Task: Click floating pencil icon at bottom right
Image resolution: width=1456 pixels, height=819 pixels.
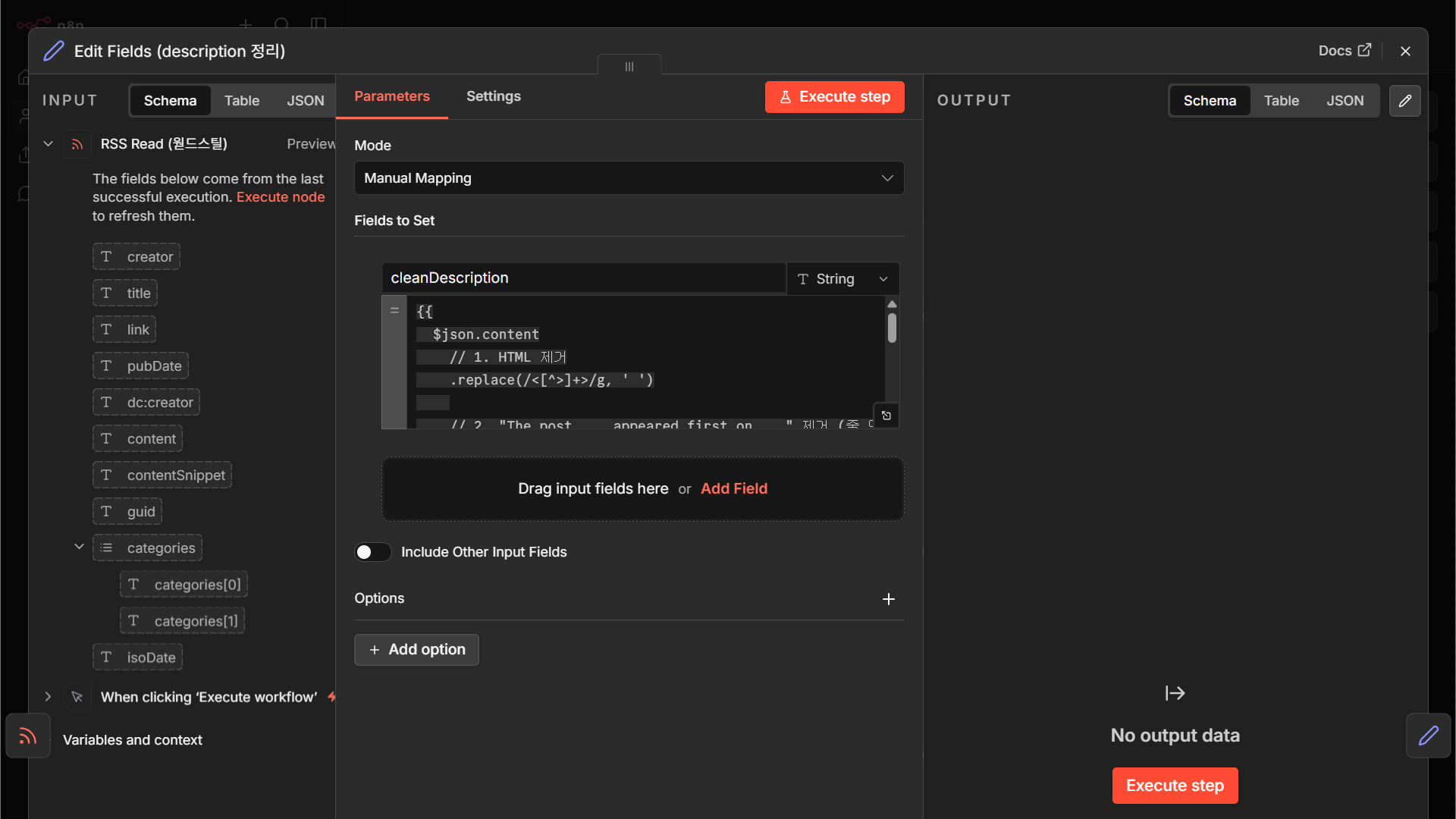Action: pos(1429,736)
